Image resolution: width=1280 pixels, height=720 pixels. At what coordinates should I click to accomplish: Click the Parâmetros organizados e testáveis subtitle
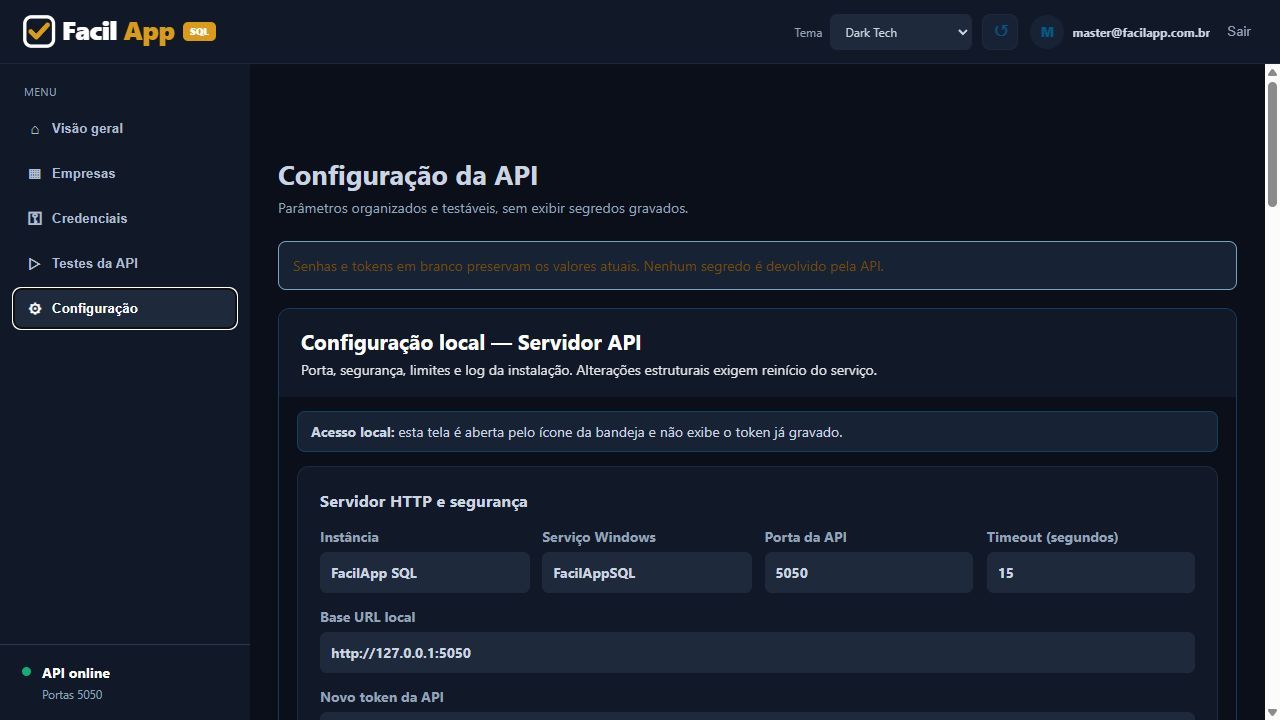coord(483,209)
